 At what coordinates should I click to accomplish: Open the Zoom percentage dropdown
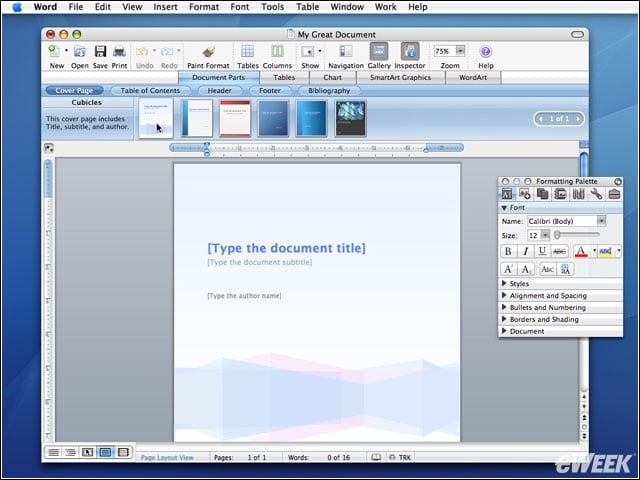(460, 51)
